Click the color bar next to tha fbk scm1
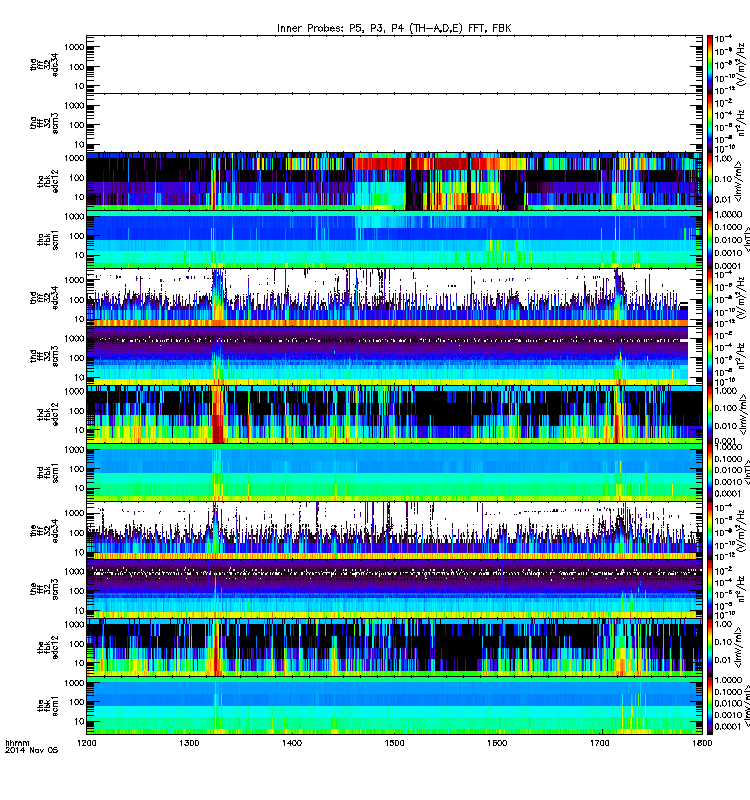This screenshot has height=800, width=750. [709, 239]
